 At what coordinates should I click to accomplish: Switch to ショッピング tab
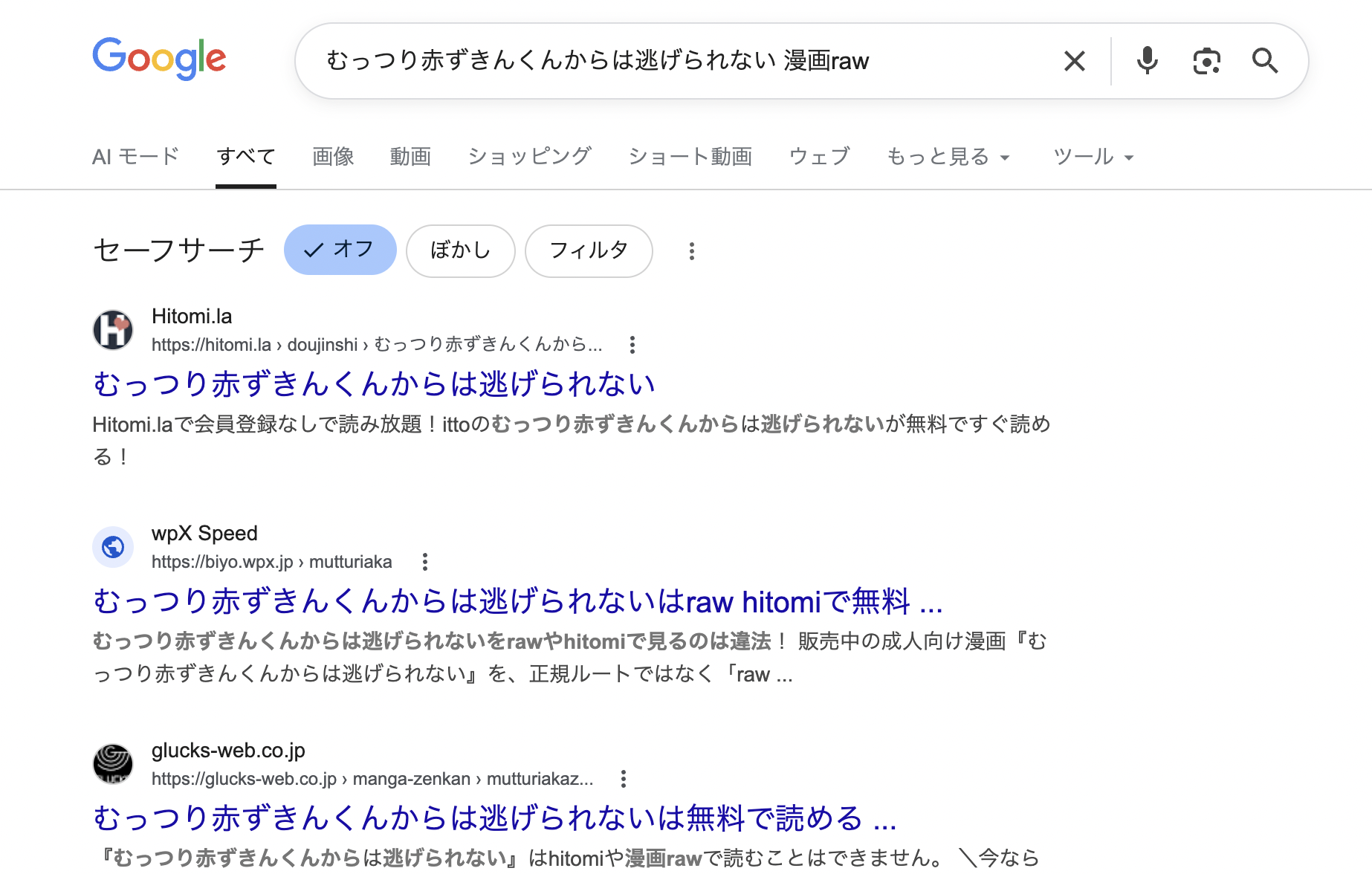[530, 157]
